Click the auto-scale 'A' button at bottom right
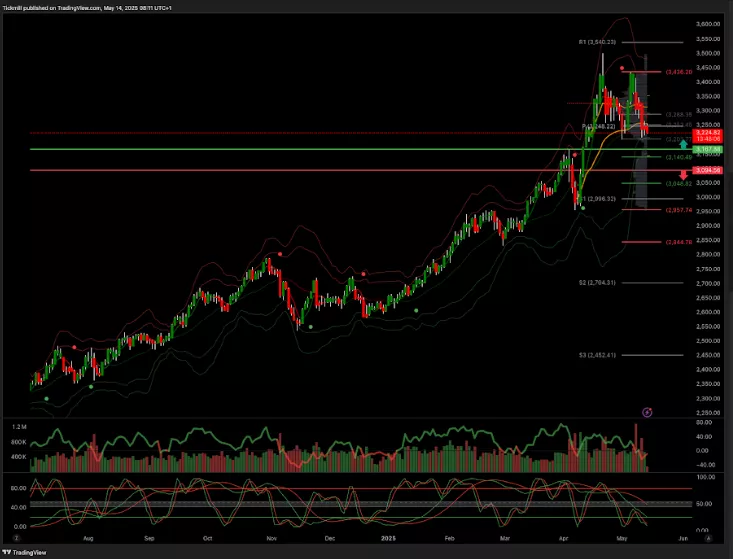733x559 pixels. coord(706,536)
